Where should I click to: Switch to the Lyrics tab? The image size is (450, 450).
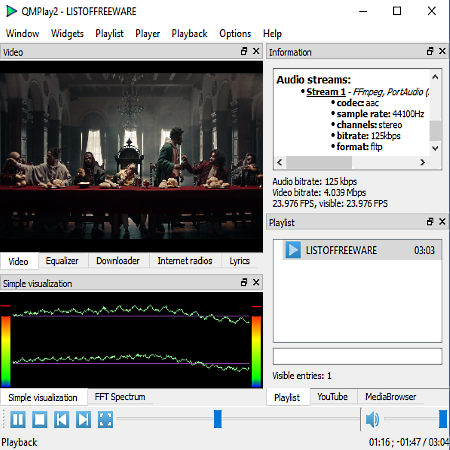pyautogui.click(x=239, y=261)
